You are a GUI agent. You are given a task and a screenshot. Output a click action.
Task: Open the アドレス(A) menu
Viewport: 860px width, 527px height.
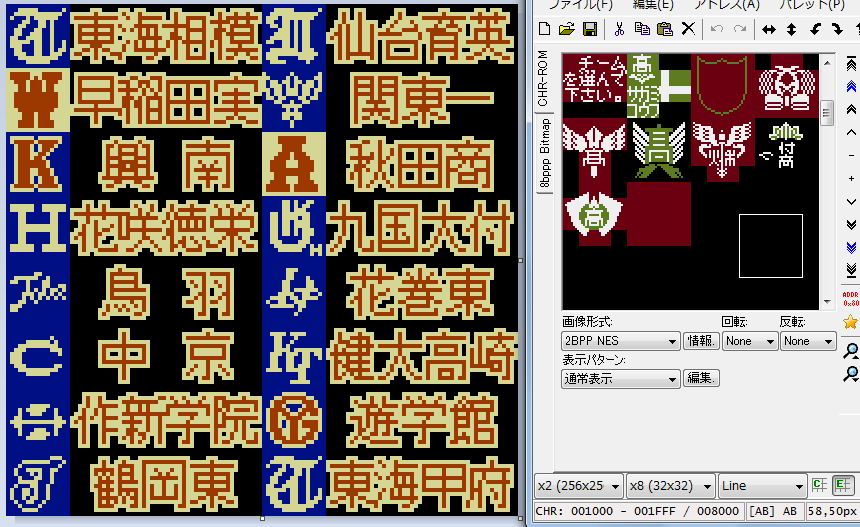726,5
